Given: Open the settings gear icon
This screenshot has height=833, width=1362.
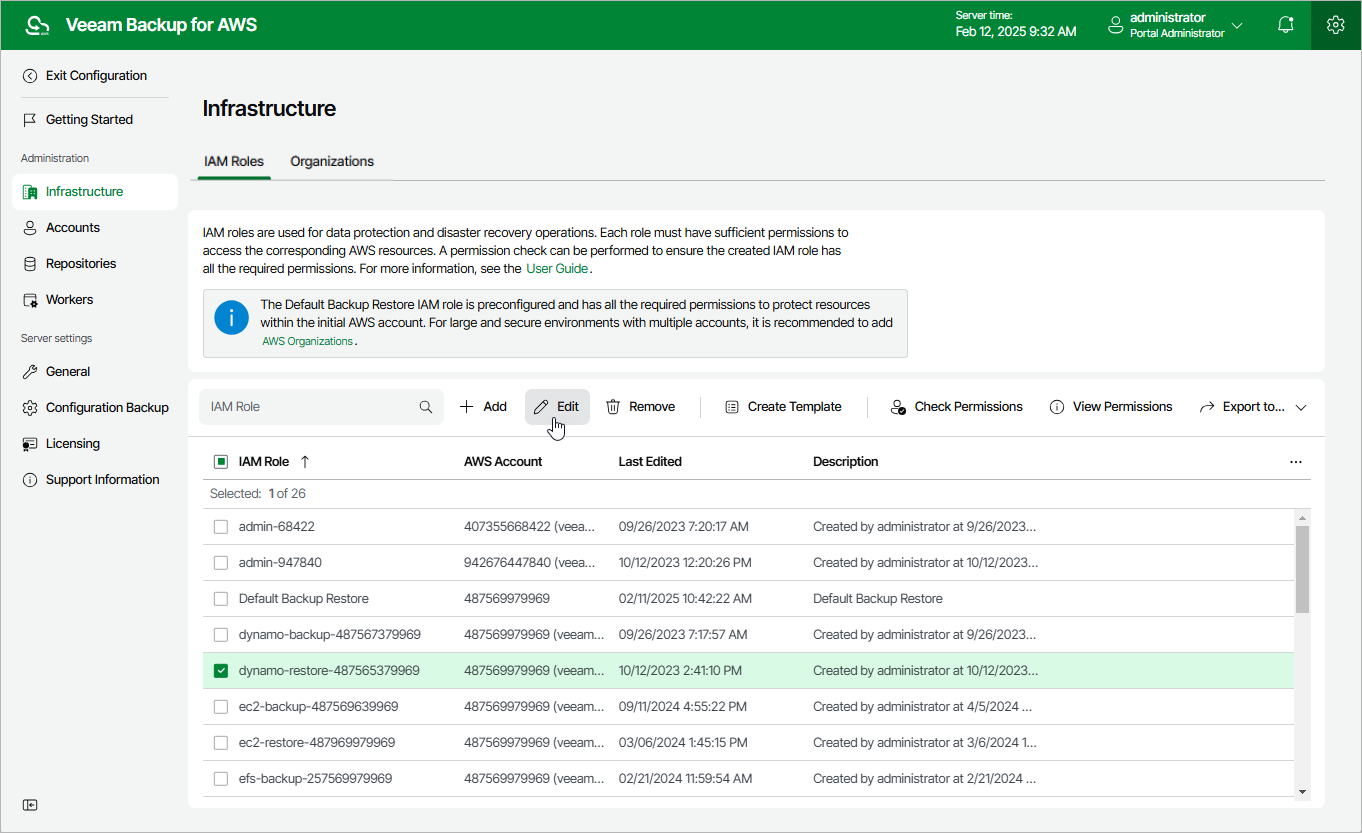Looking at the screenshot, I should pyautogui.click(x=1335, y=25).
